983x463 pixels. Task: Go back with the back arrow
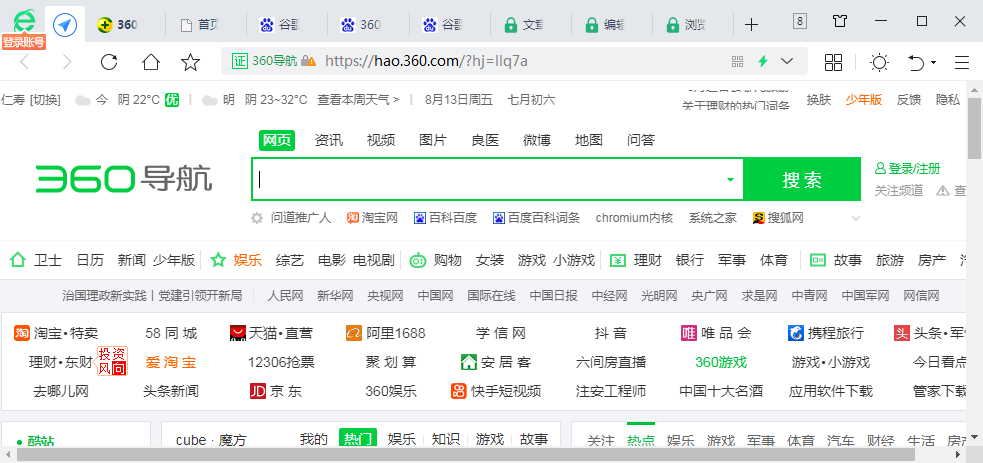(24, 61)
